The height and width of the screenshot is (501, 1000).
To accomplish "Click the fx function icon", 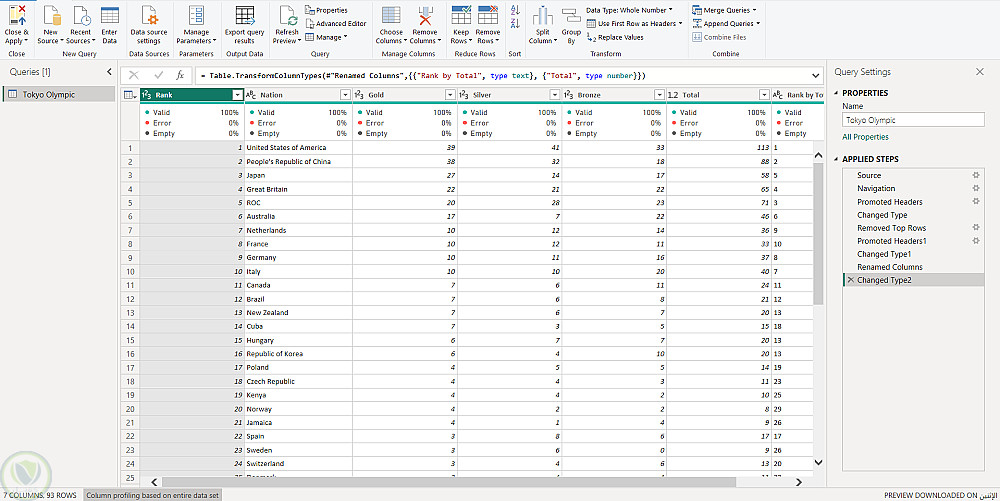I will [180, 75].
